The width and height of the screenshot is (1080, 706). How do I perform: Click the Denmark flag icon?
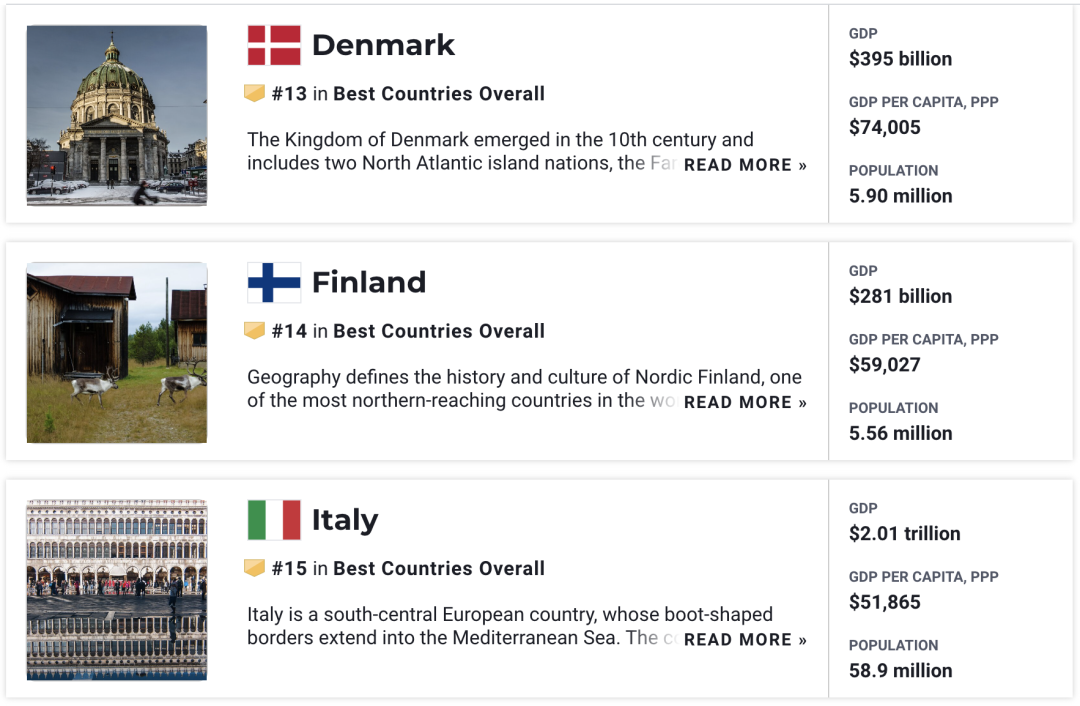tap(274, 46)
